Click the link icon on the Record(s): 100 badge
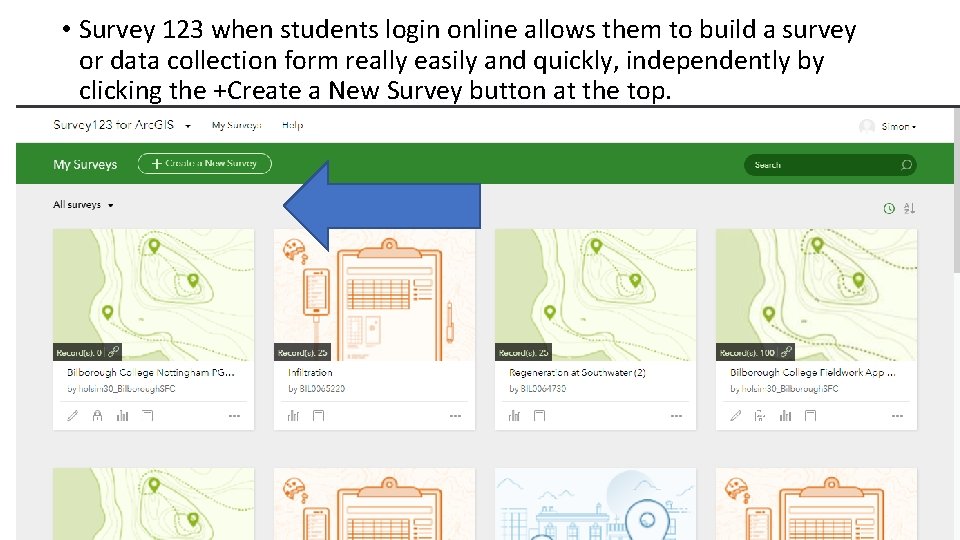The height and width of the screenshot is (540, 960). (x=786, y=352)
